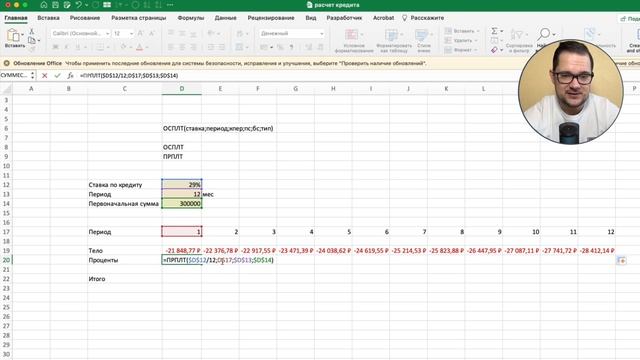This screenshot has height=360, width=640.
Task: Click the ОСПЛТ syntax text in row 6
Action: click(218, 128)
